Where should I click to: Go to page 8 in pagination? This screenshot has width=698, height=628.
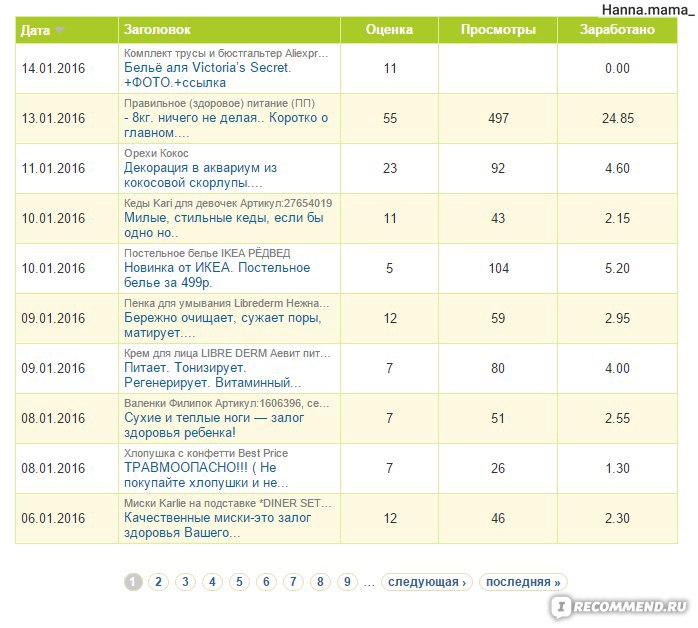coord(320,582)
